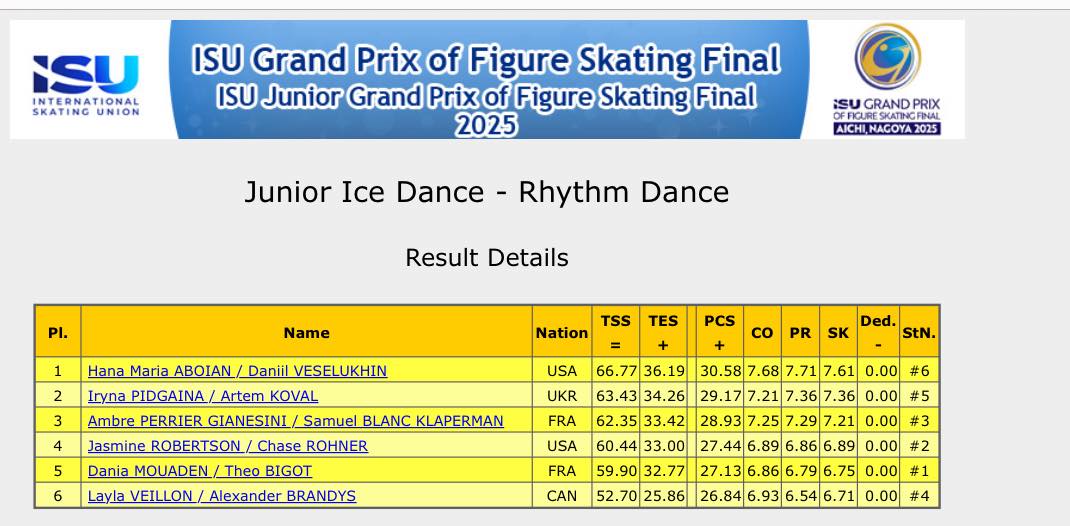Click the TSS column header

[616, 332]
